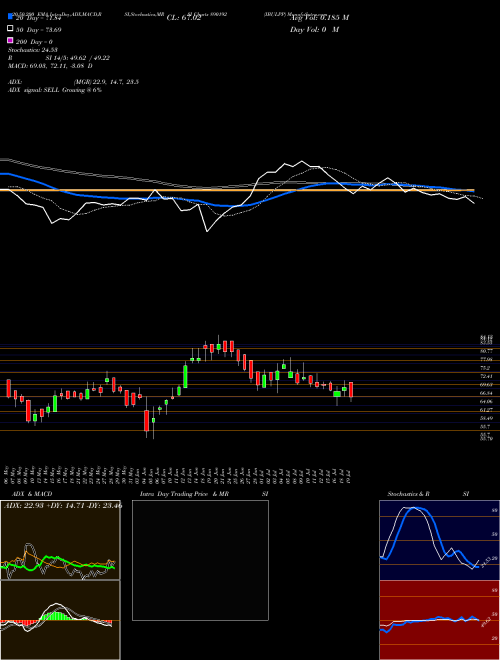Click the 'Day Vol: 0 M' label
500x660 pixels.
(x=314, y=29)
